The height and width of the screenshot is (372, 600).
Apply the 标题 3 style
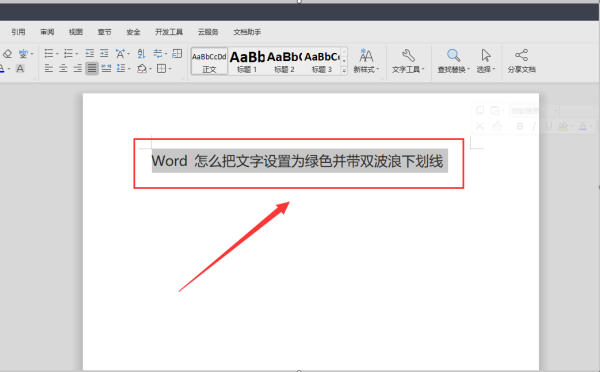click(x=321, y=61)
